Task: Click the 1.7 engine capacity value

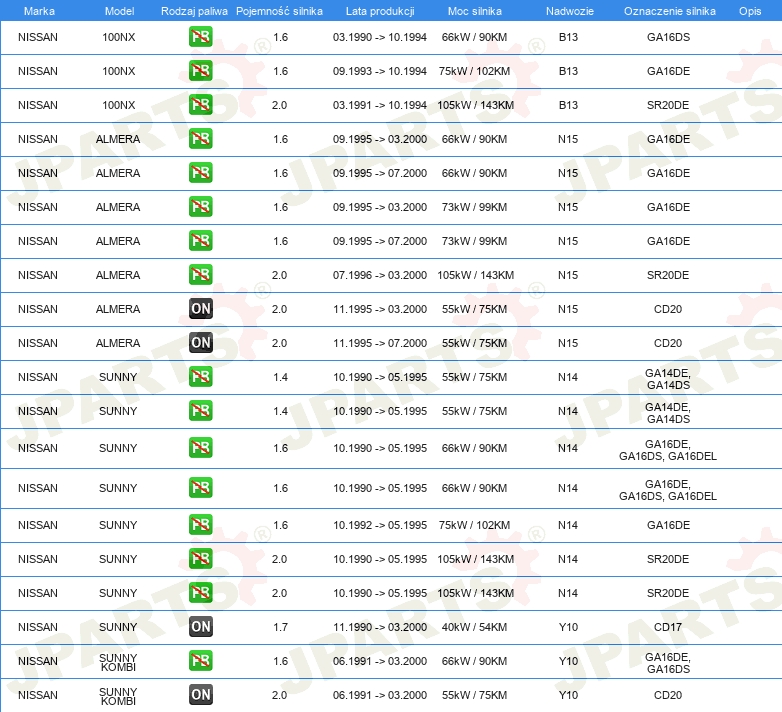Action: [x=280, y=627]
